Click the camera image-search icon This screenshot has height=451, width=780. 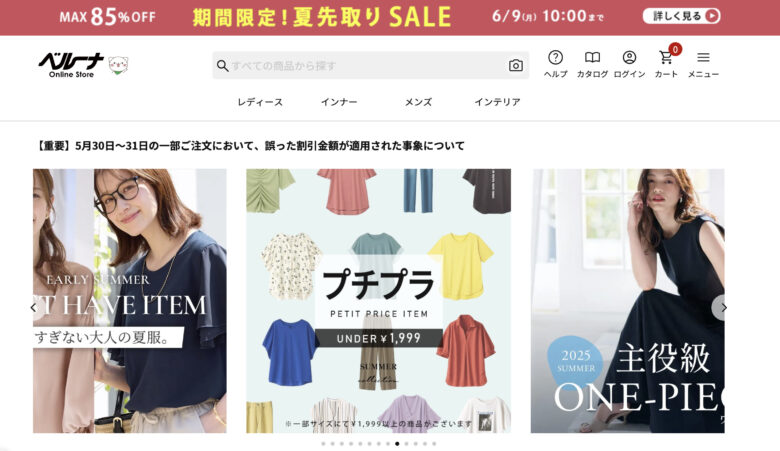point(516,66)
